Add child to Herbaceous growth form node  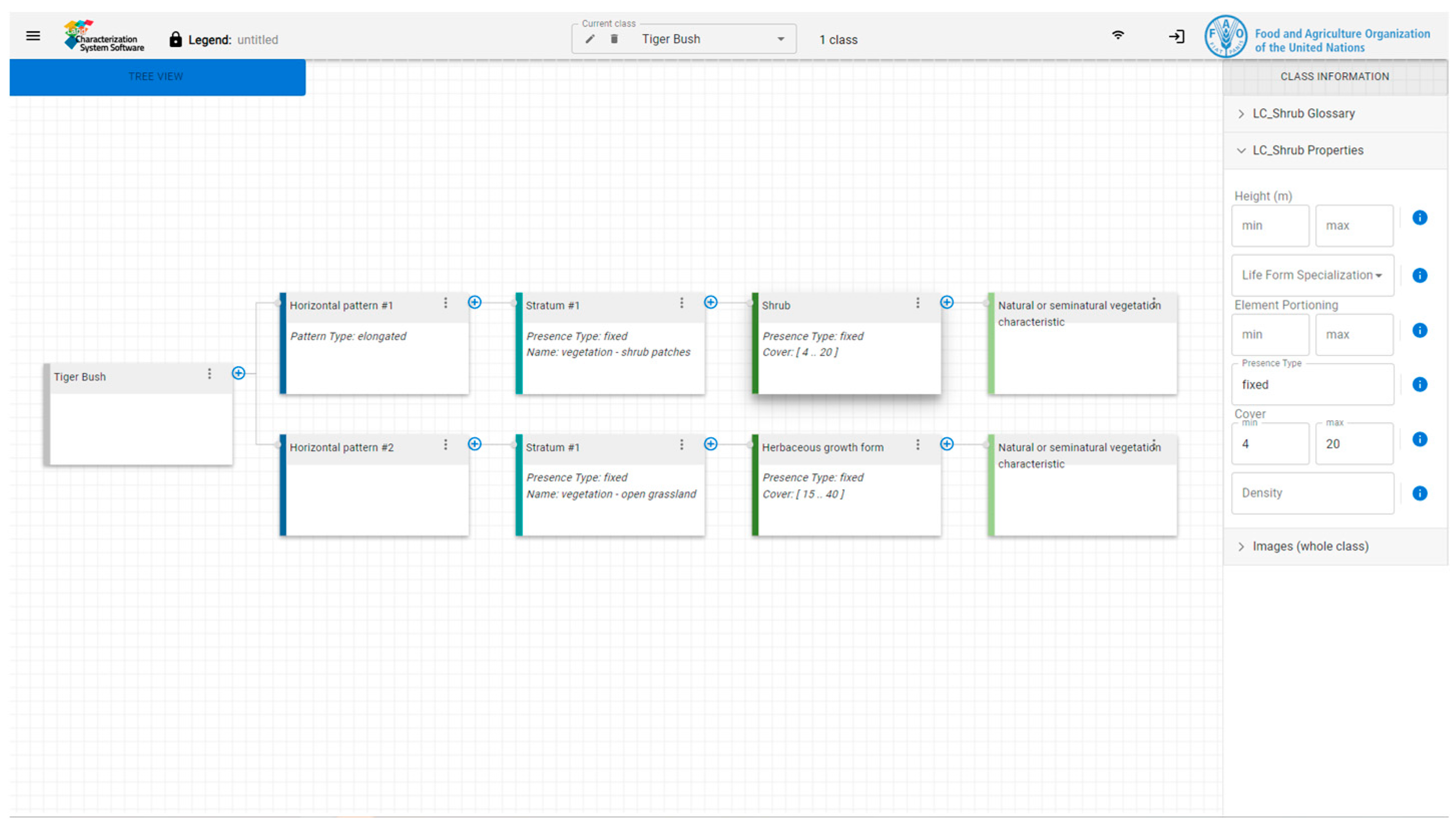(946, 444)
